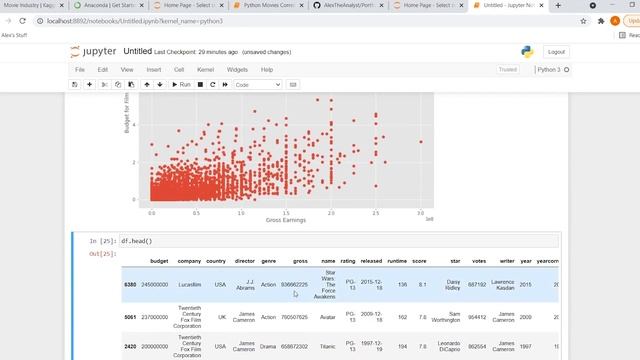
Task: Open the browser profile avatar
Action: 615,21
